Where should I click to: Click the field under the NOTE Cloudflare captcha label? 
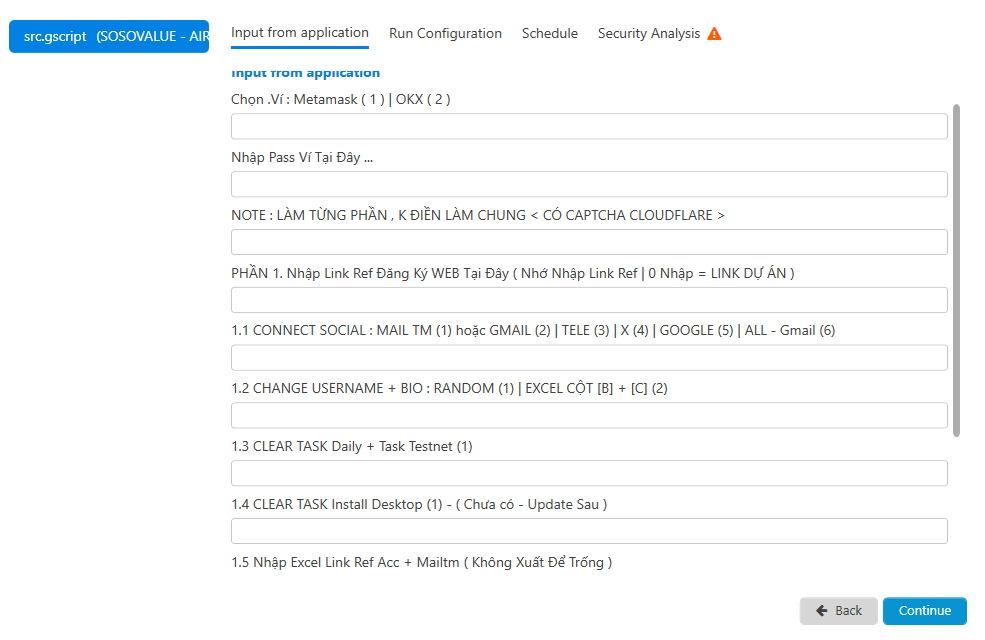[x=589, y=242]
